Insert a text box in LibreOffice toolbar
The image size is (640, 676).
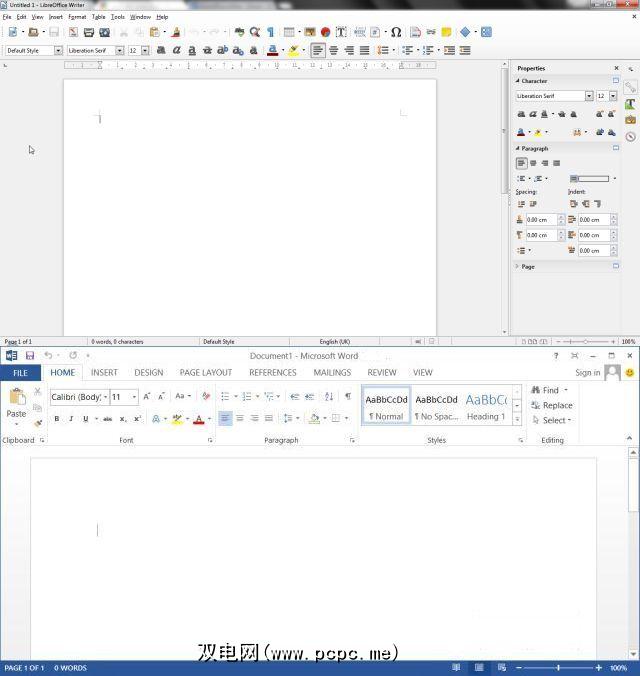(341, 32)
